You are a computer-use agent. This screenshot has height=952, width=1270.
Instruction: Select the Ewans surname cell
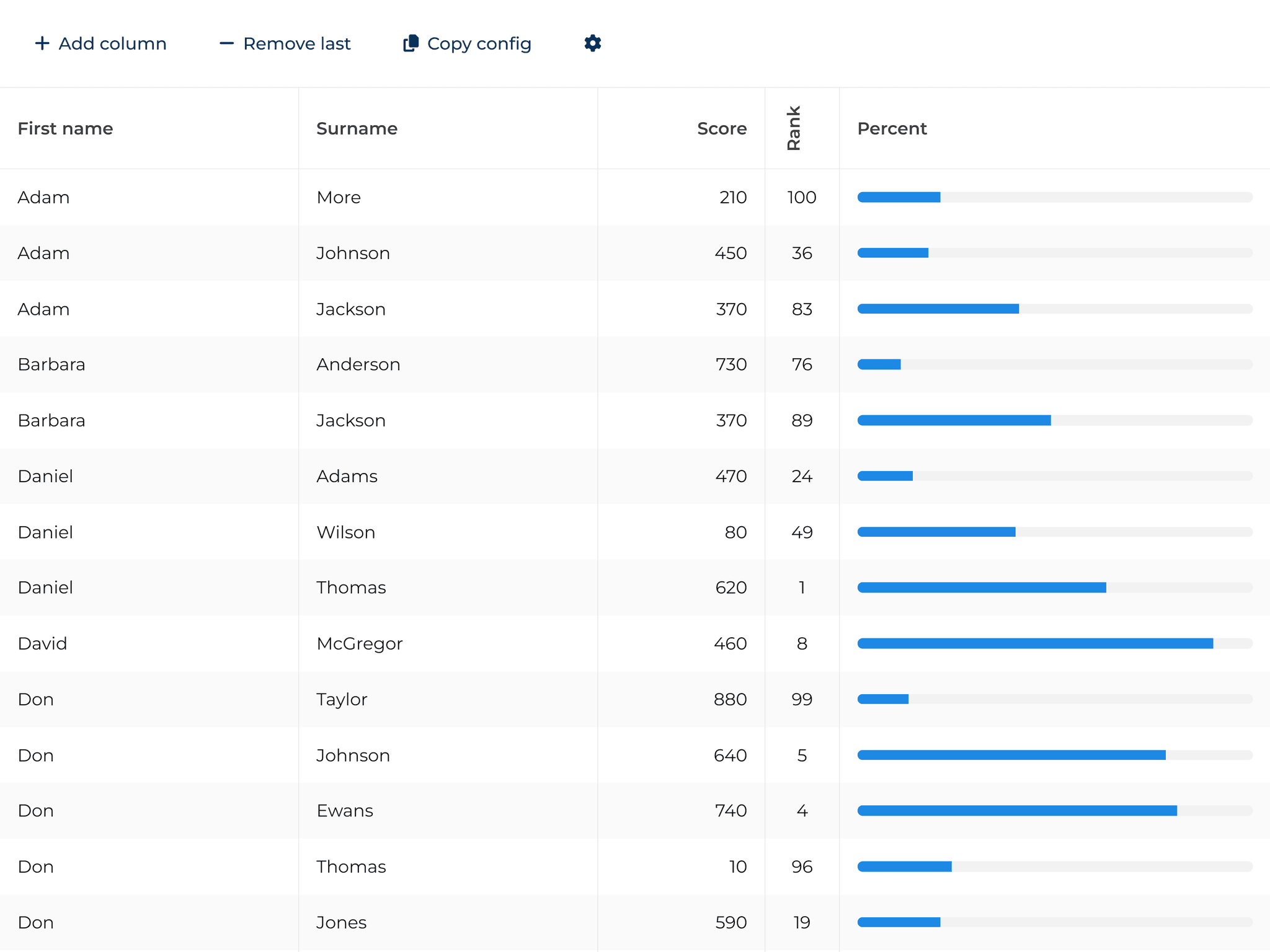click(345, 811)
